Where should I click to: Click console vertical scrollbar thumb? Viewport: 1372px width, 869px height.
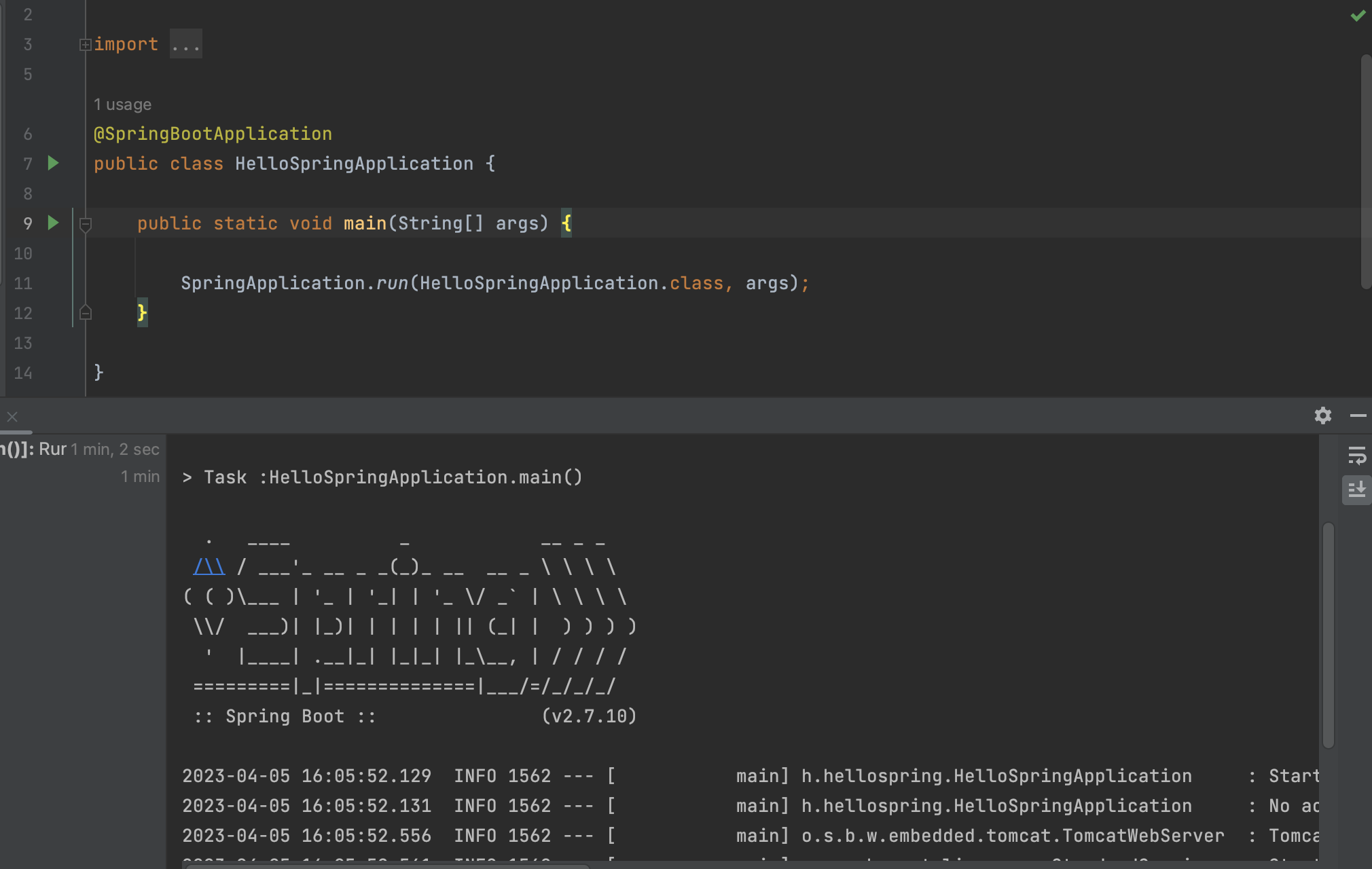click(1329, 635)
